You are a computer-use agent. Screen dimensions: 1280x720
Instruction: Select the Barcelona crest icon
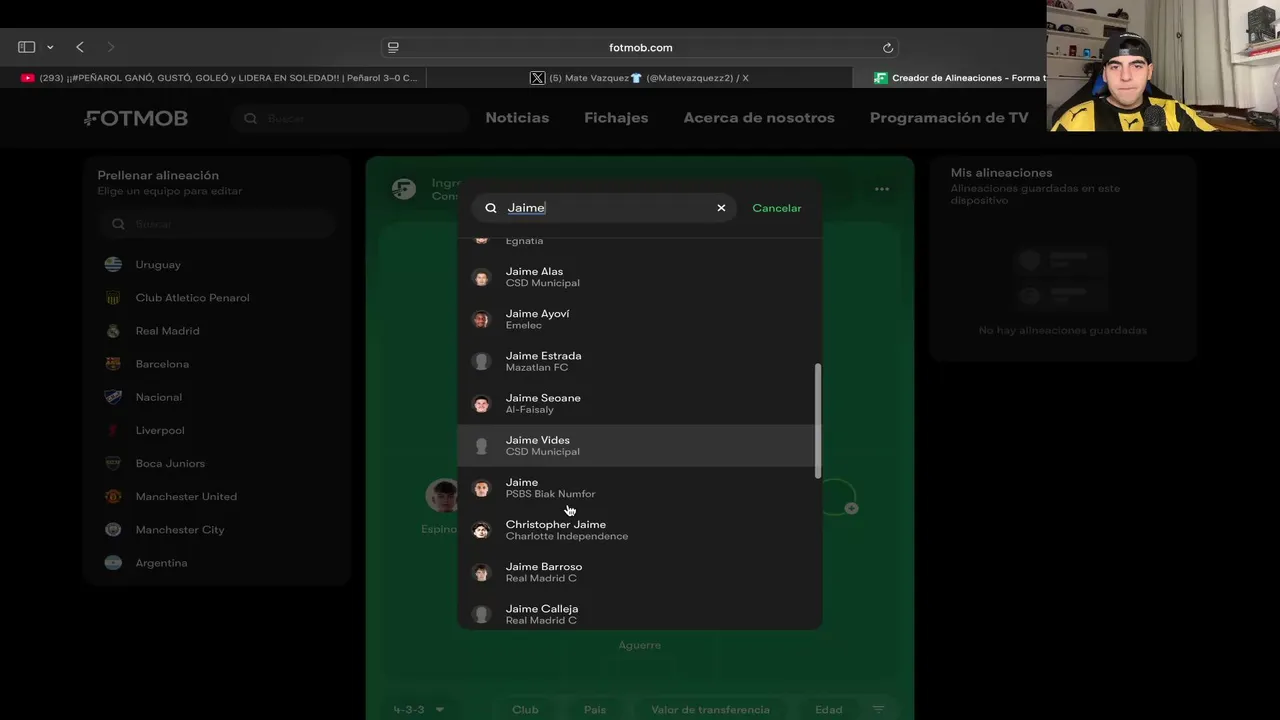[x=114, y=364]
